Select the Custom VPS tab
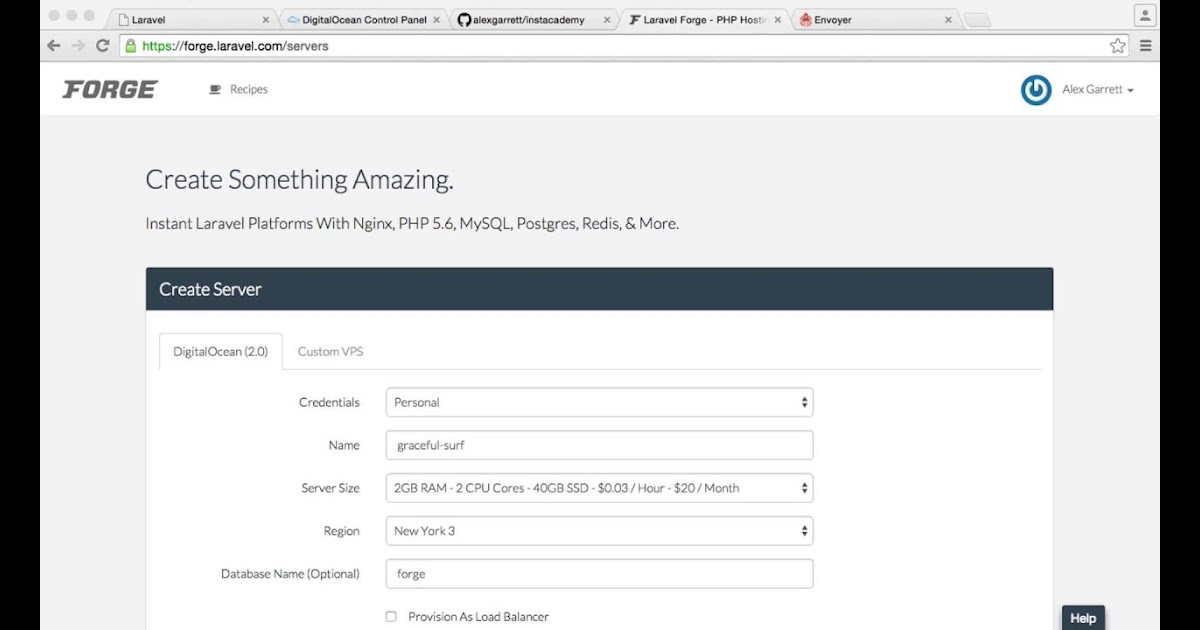 (x=330, y=352)
